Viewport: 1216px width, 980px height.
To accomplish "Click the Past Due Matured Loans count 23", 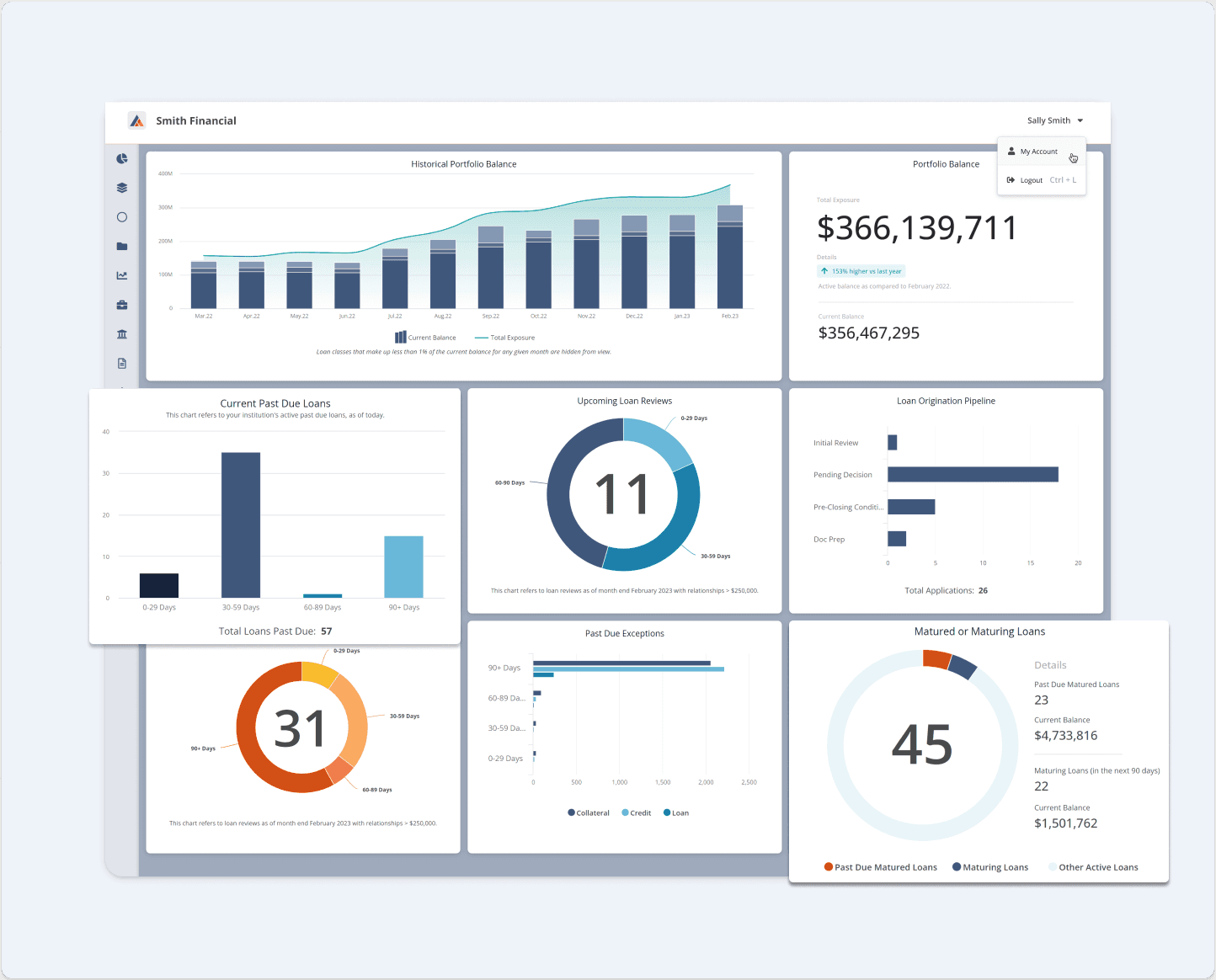I will click(1042, 700).
